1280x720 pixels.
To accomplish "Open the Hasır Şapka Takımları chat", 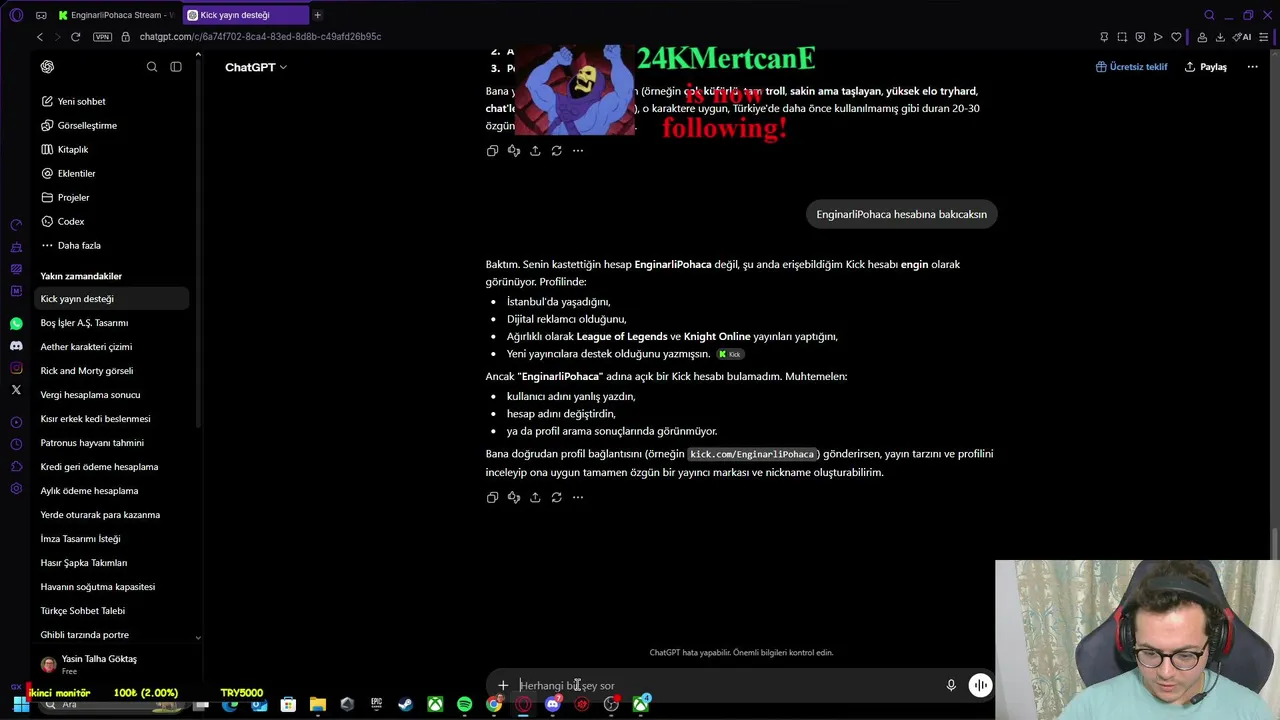I will [112, 563].
